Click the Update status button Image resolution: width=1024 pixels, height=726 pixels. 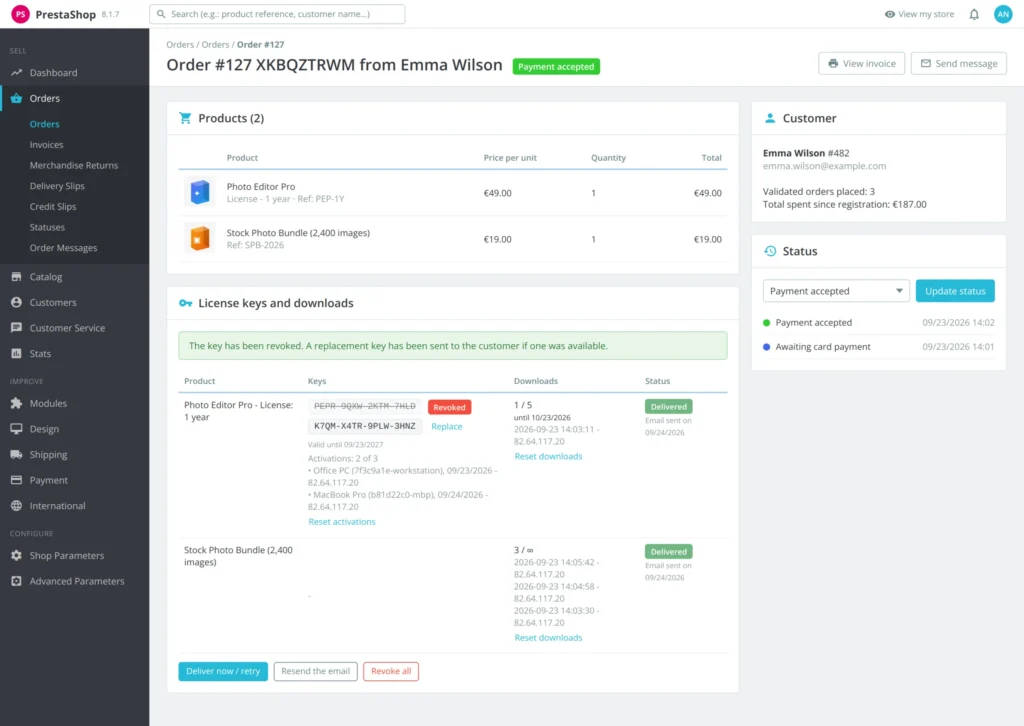(955, 291)
